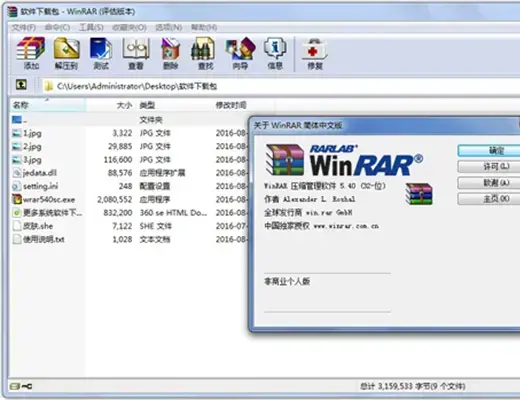Click the Extract To (解压到) toolbar icon
This screenshot has width=520, height=400.
pos(66,48)
